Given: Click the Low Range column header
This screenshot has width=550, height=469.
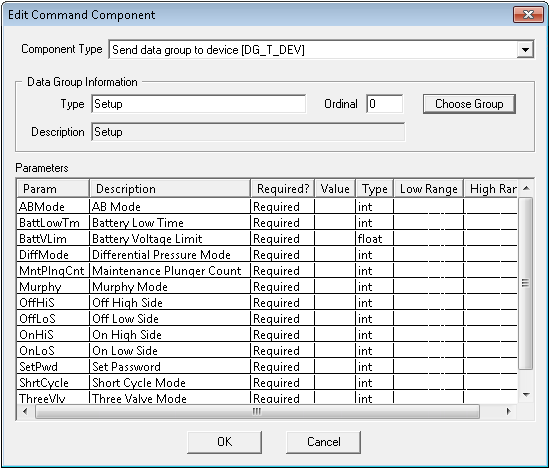Looking at the screenshot, I should tap(429, 189).
